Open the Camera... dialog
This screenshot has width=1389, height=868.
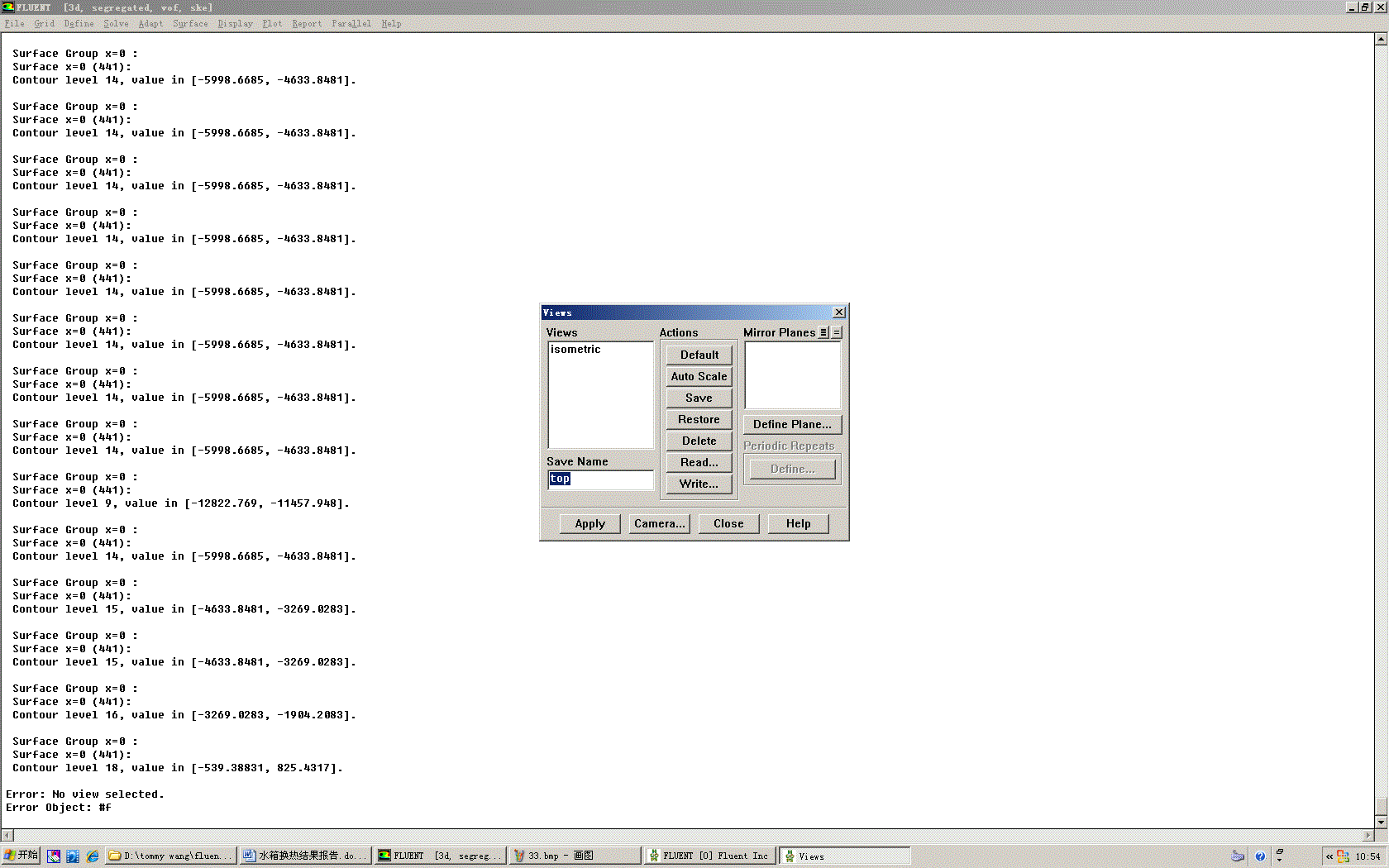(659, 524)
